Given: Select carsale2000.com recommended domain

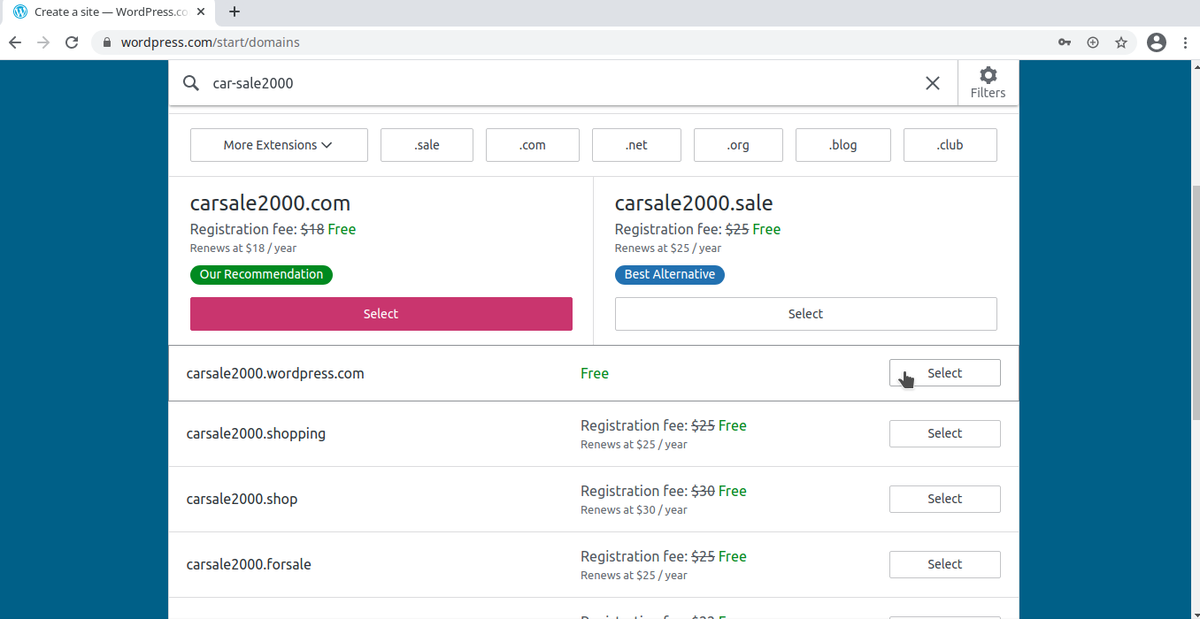Looking at the screenshot, I should coord(381,314).
